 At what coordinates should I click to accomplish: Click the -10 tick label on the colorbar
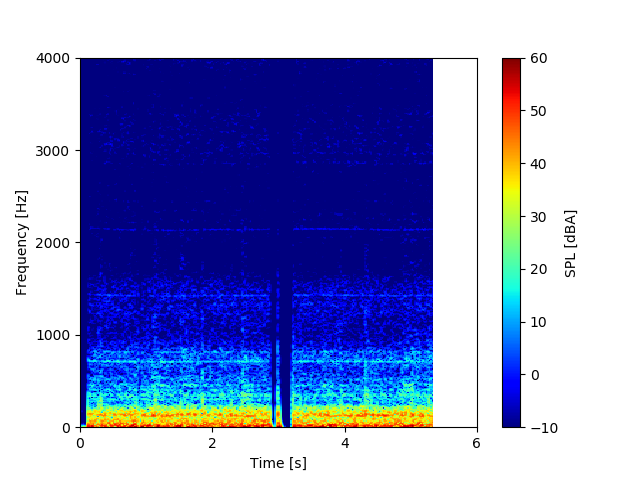pyautogui.click(x=542, y=427)
